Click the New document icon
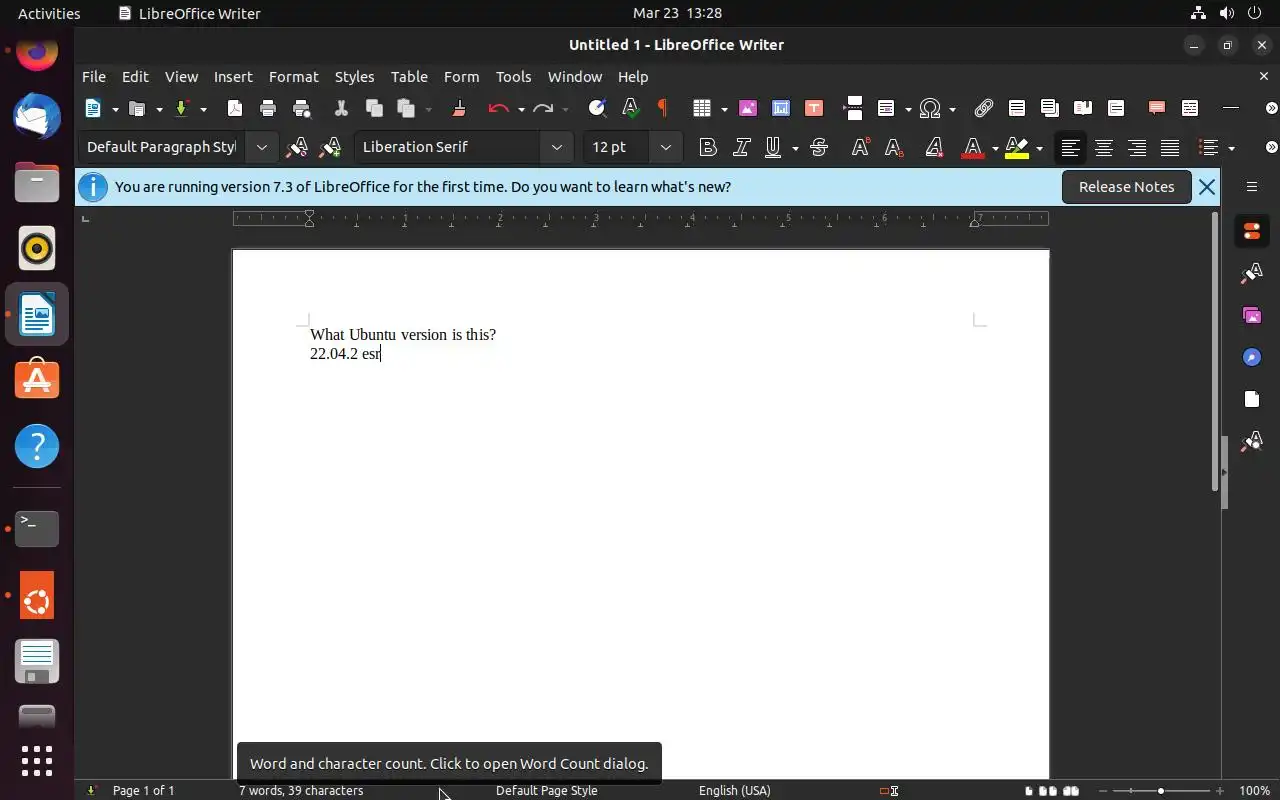This screenshot has height=800, width=1280. (x=93, y=108)
